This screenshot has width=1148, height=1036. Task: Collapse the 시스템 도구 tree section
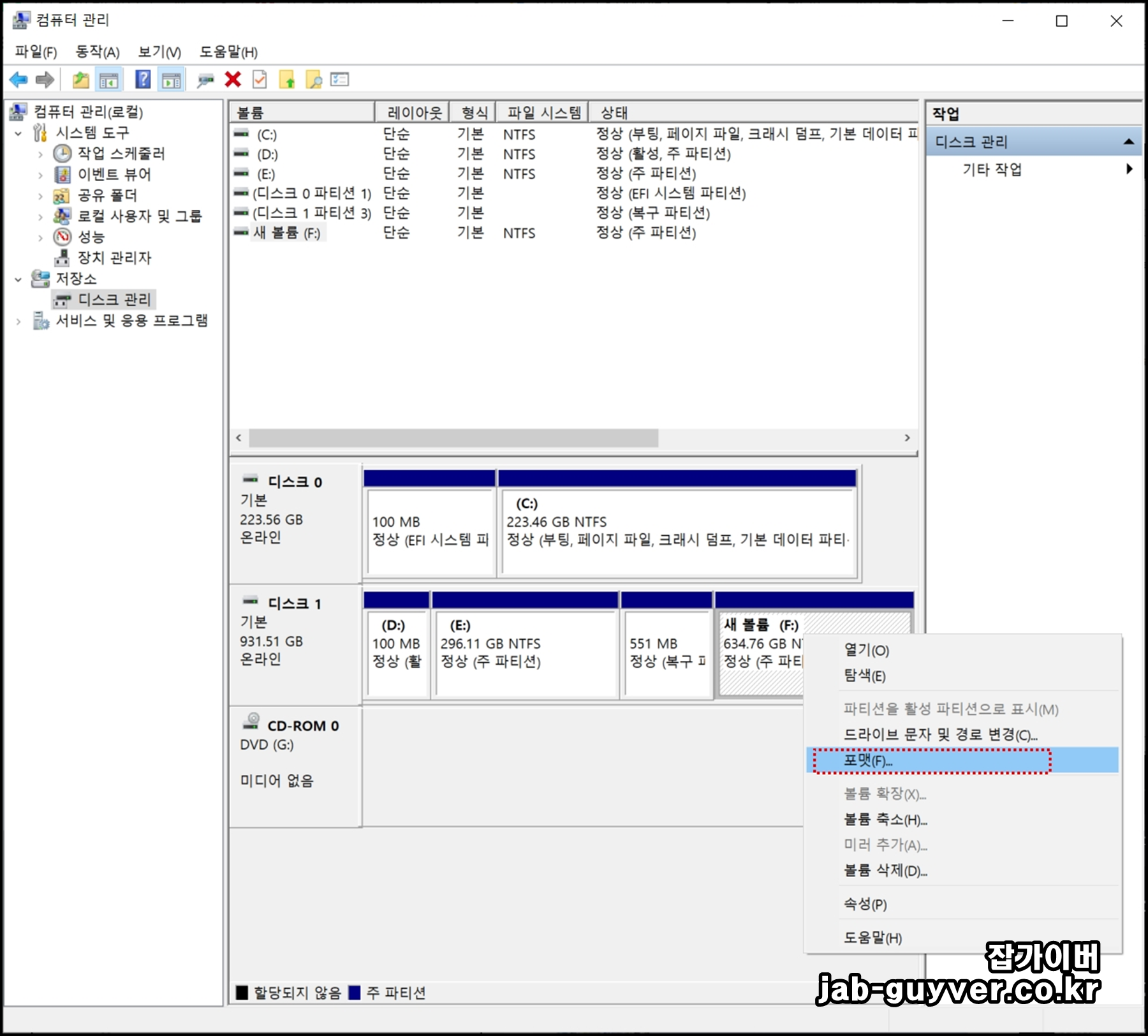[x=19, y=133]
